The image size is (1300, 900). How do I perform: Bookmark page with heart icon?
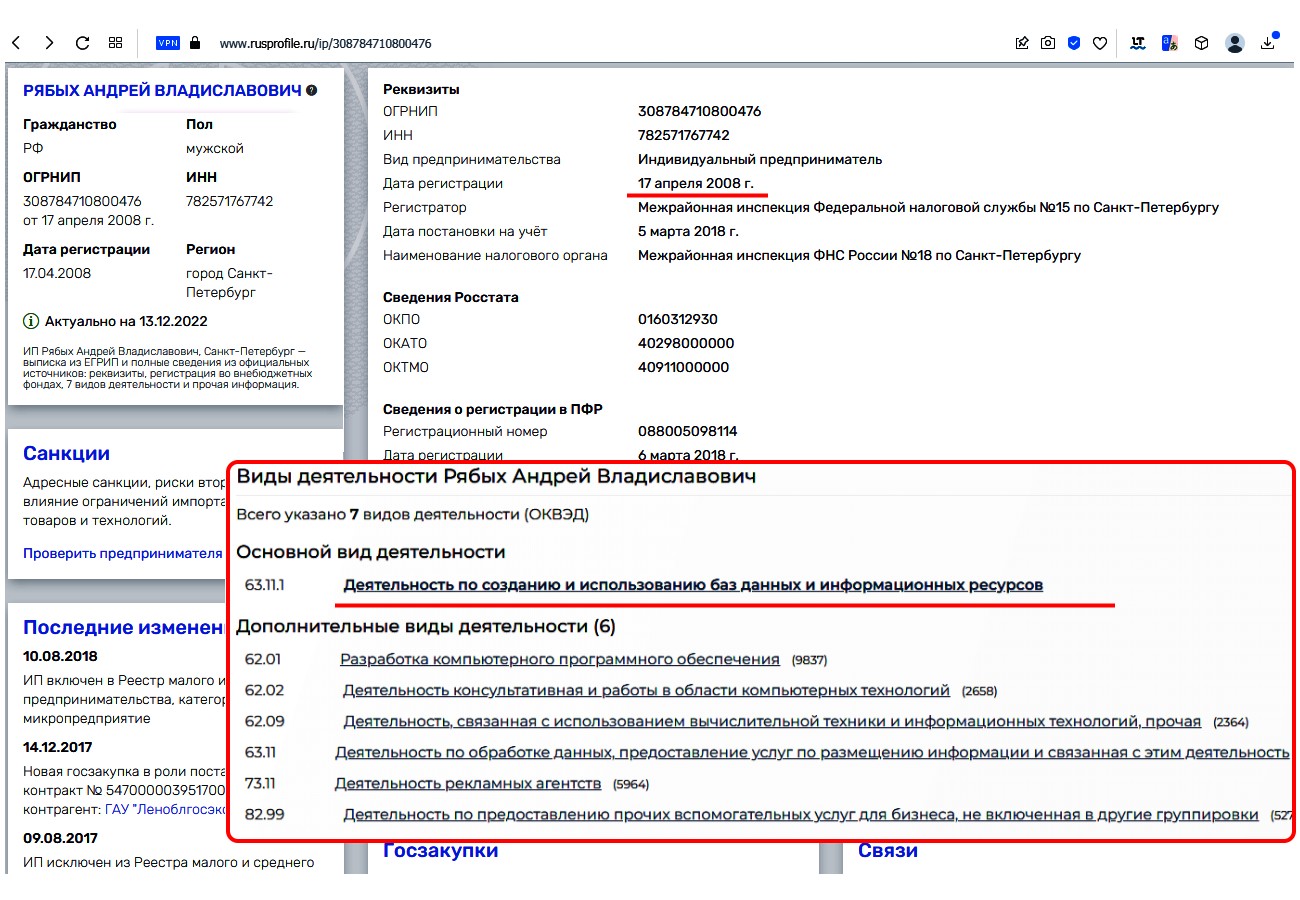pos(1100,43)
